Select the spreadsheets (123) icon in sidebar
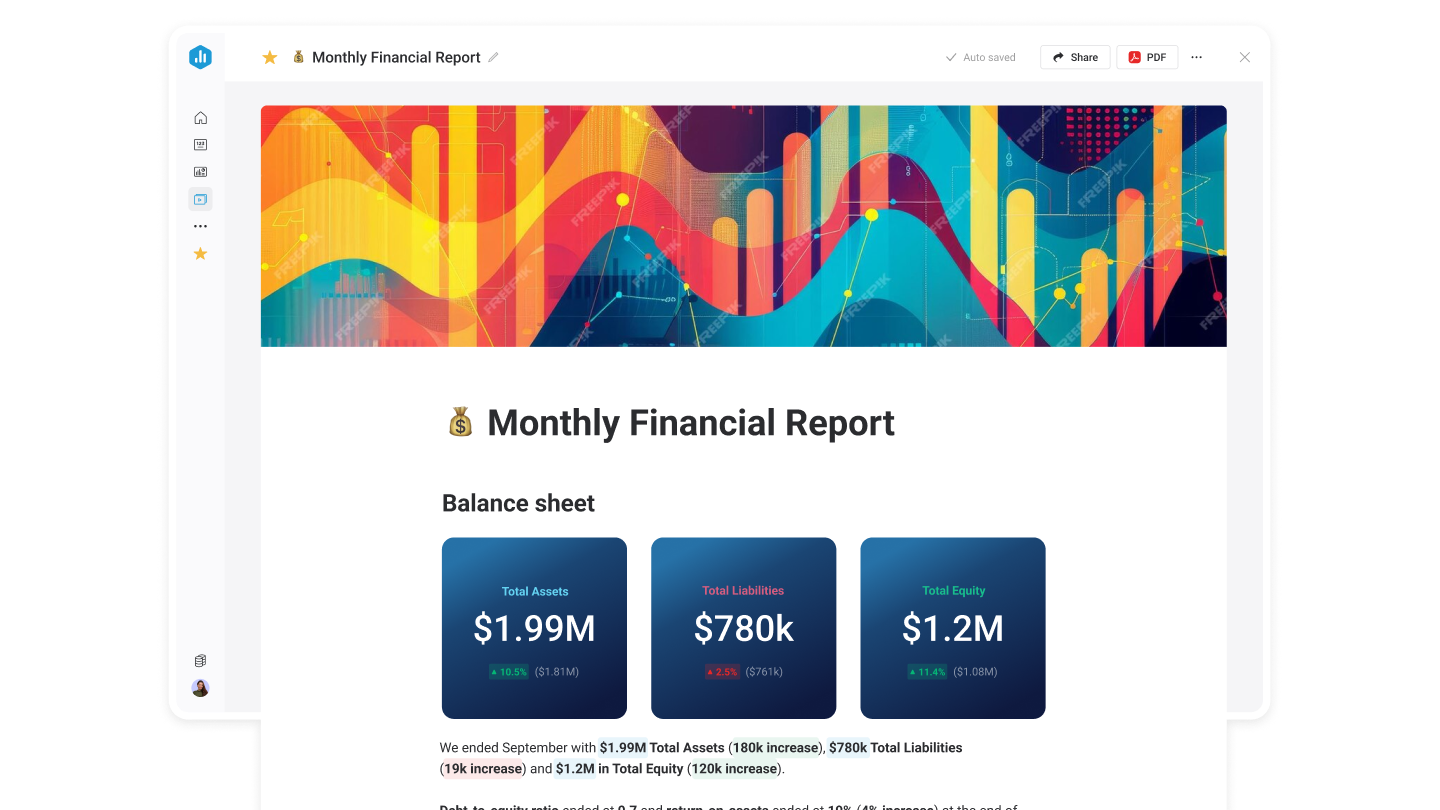Image resolution: width=1440 pixels, height=810 pixels. [200, 144]
